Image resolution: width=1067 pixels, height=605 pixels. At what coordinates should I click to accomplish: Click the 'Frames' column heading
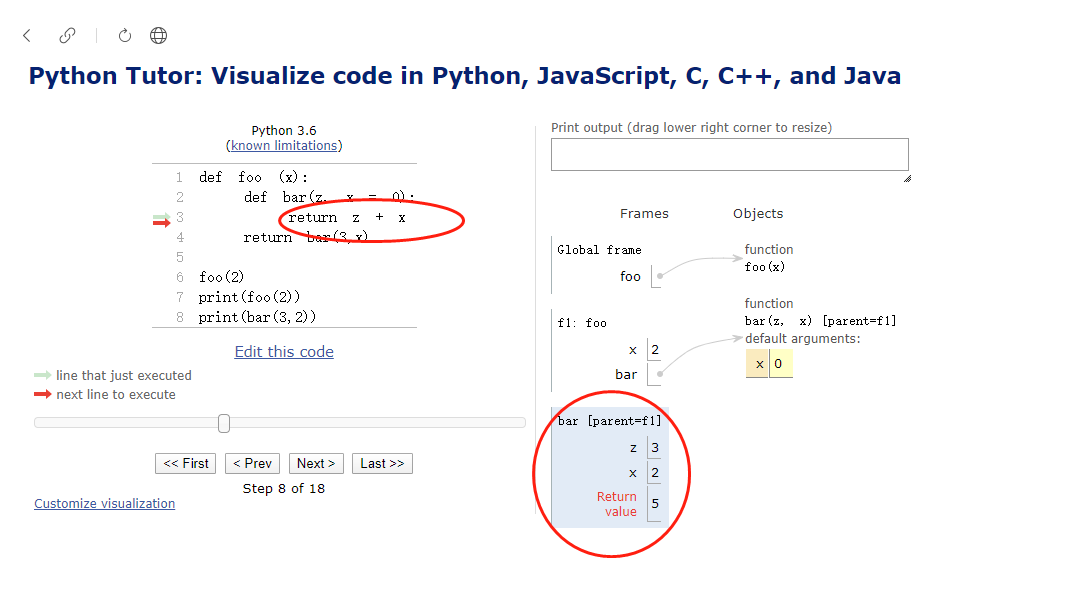click(644, 214)
